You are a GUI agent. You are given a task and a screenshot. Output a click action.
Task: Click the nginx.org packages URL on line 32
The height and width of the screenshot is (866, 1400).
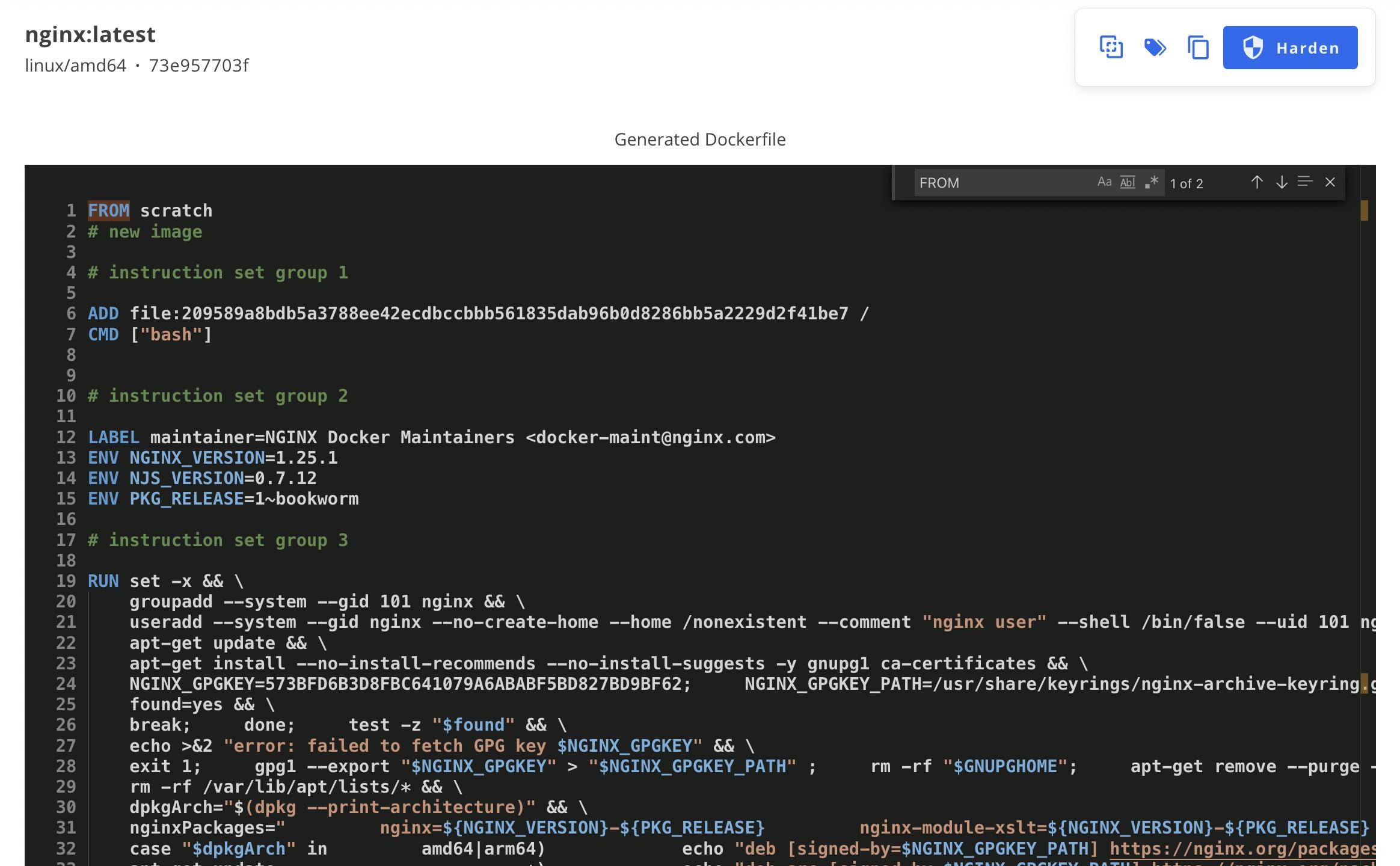(1242, 849)
